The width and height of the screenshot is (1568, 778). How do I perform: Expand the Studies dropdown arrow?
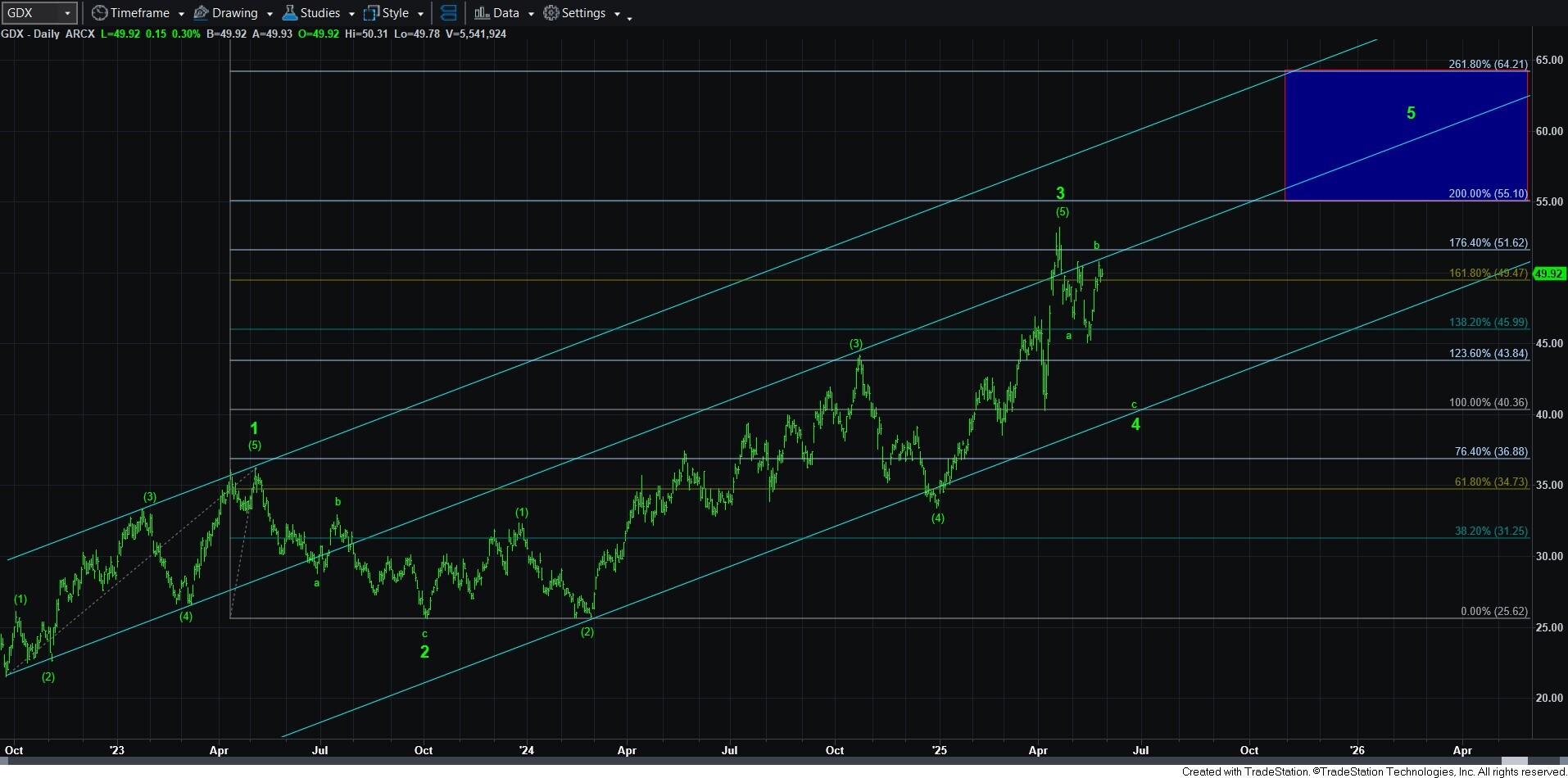click(x=351, y=14)
